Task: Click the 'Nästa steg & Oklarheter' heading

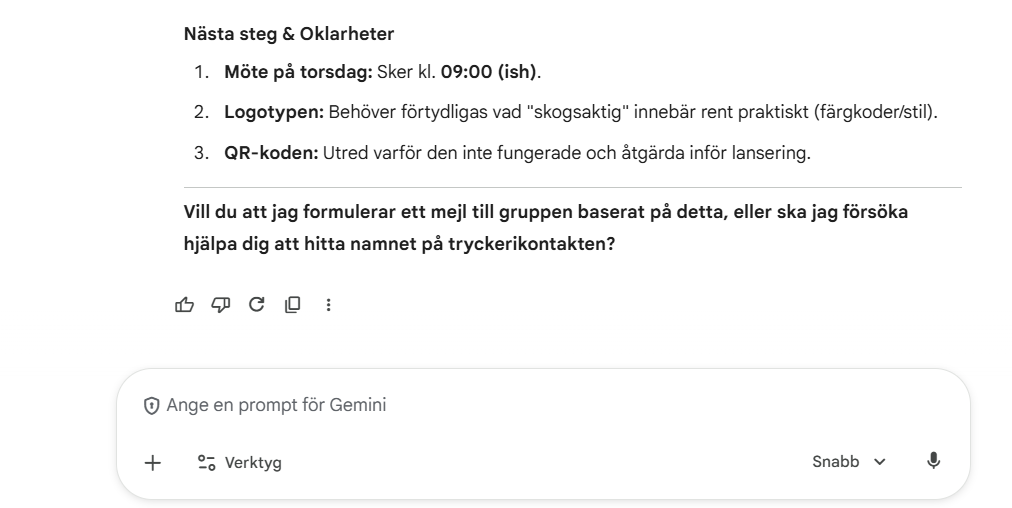Action: pyautogui.click(x=289, y=33)
